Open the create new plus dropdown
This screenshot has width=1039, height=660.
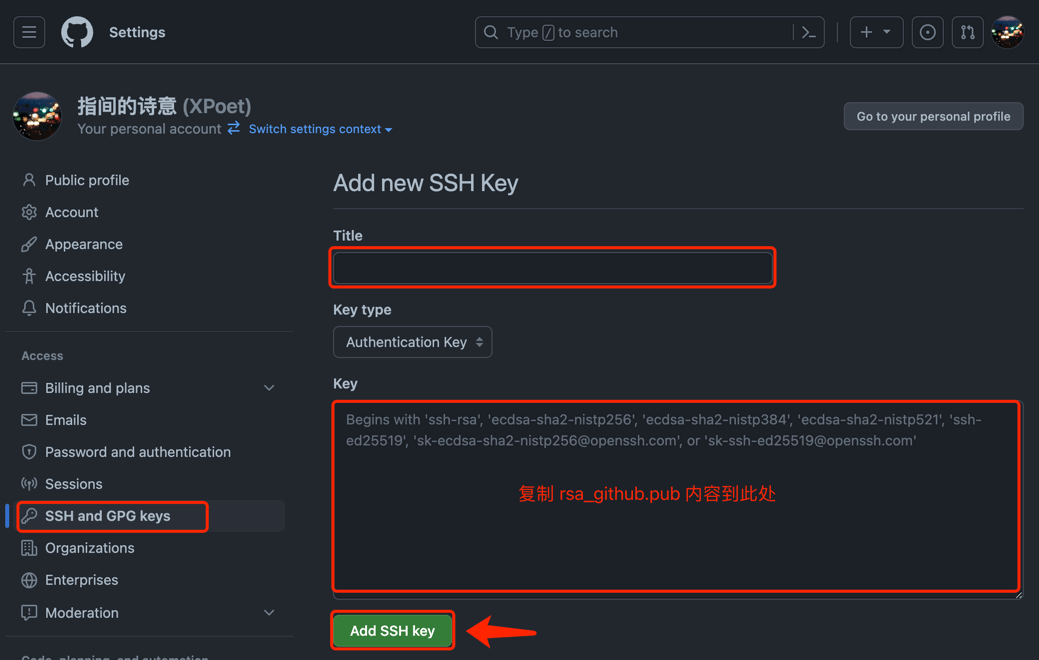(x=876, y=33)
